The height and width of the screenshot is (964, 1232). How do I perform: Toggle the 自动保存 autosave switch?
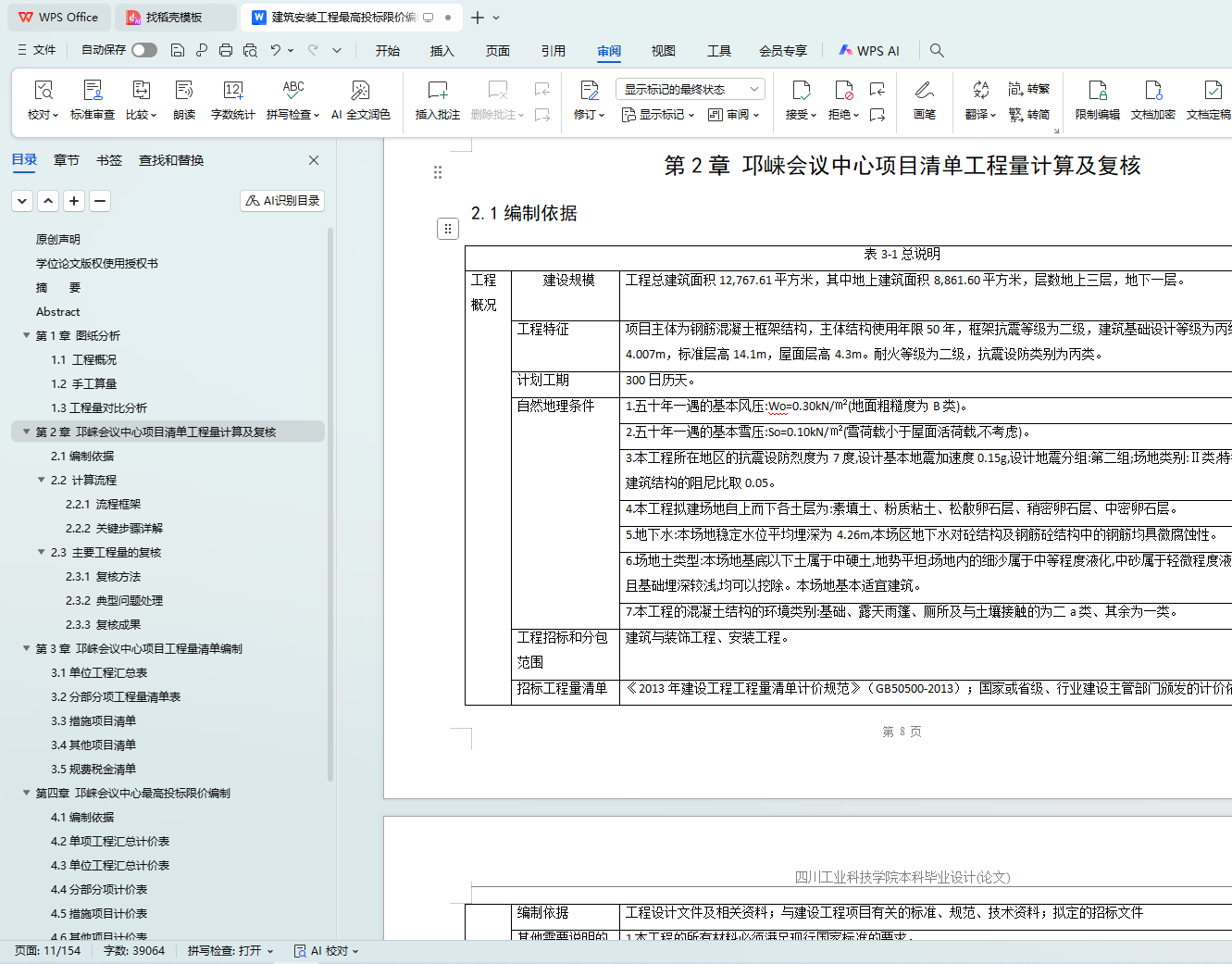tap(144, 50)
